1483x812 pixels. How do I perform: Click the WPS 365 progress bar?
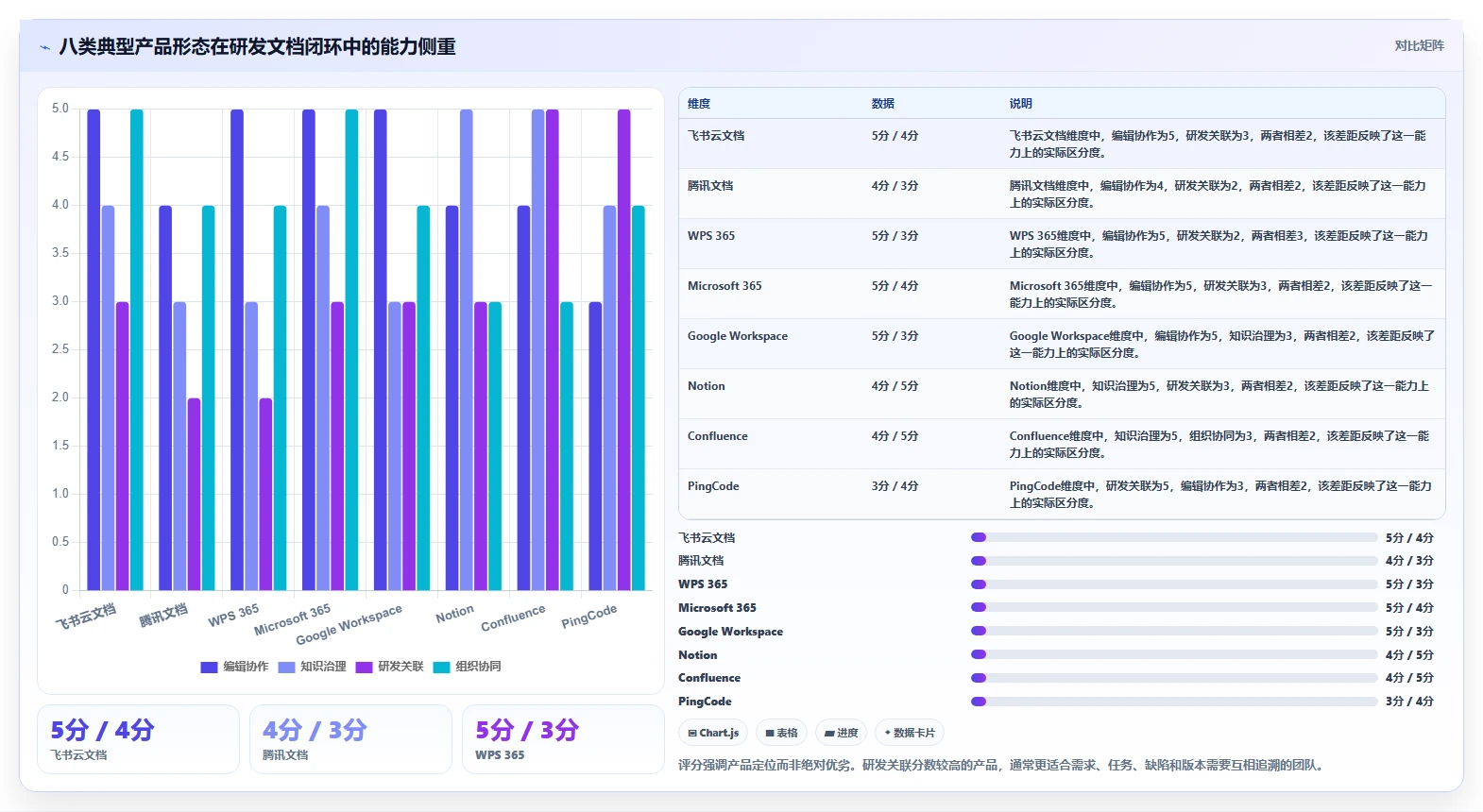[x=1174, y=584]
